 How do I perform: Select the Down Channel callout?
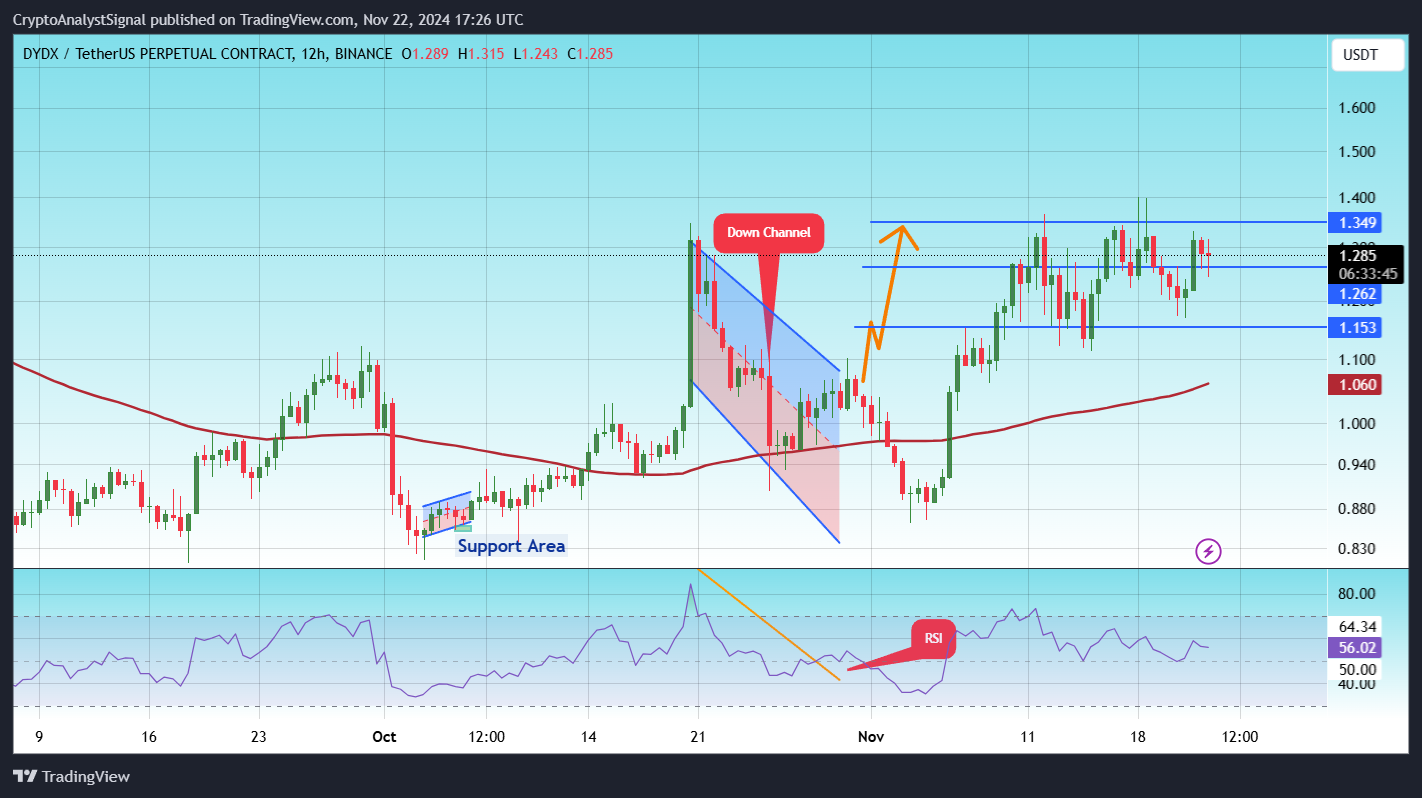pos(768,232)
